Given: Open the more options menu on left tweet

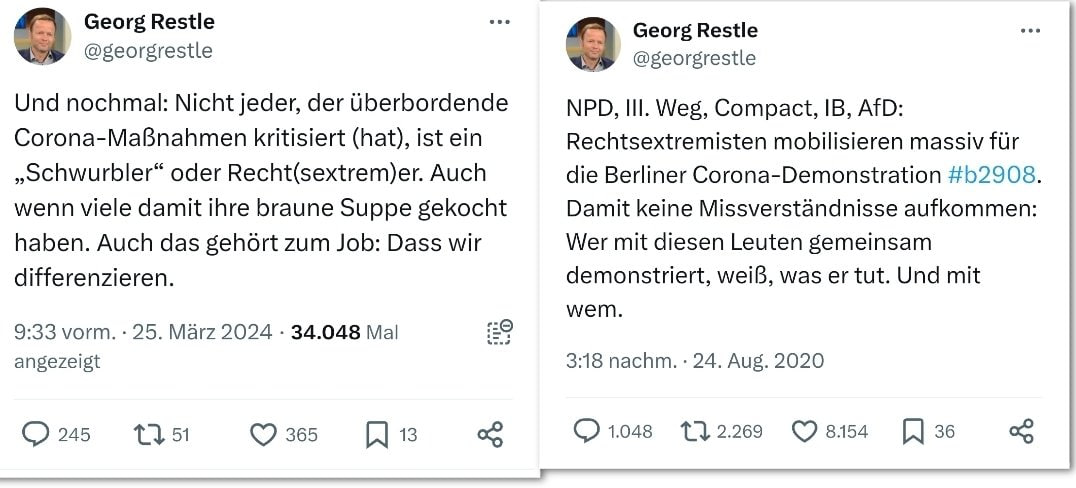Looking at the screenshot, I should point(501,22).
